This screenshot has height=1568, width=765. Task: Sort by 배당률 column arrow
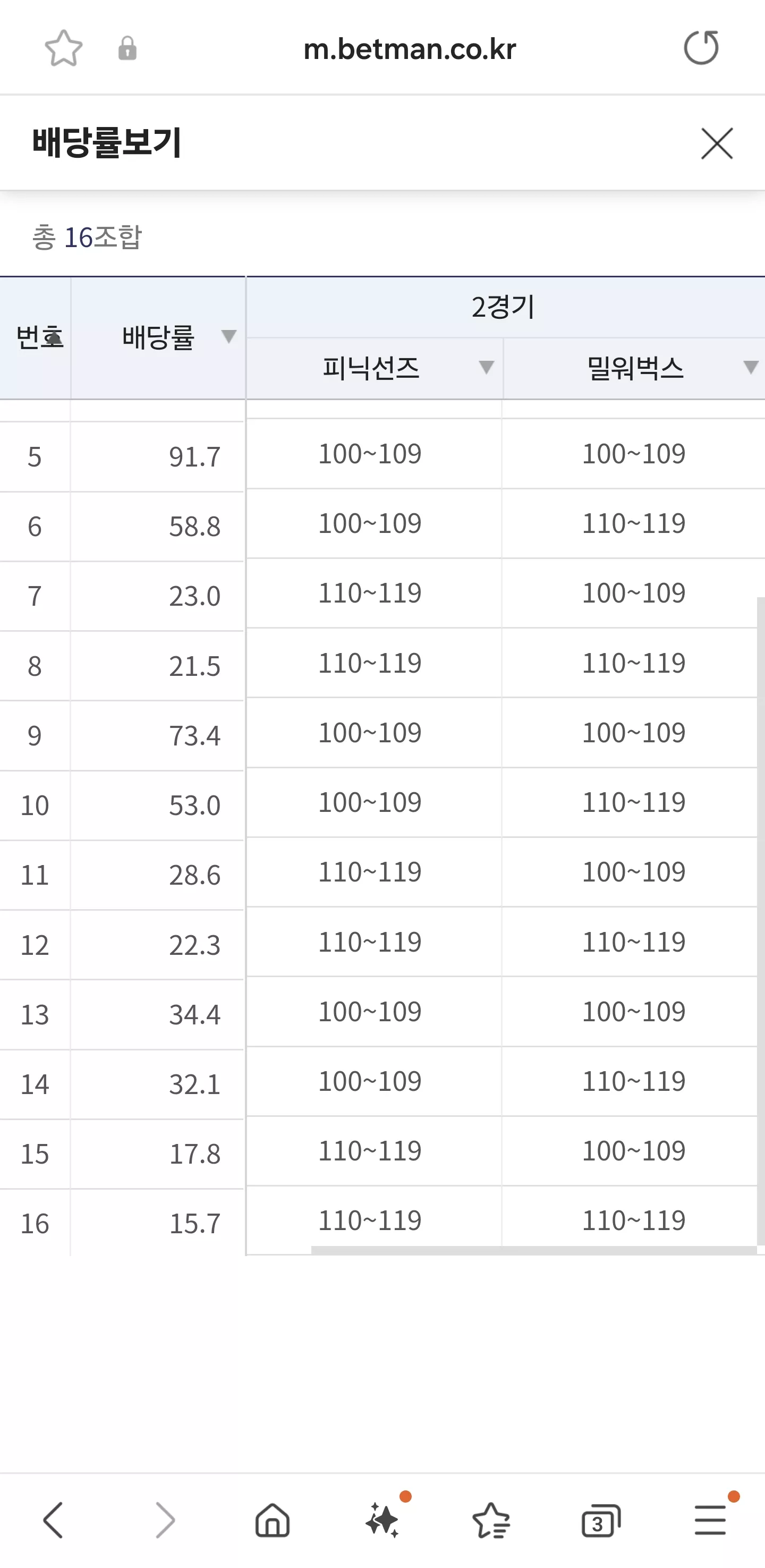[229, 336]
